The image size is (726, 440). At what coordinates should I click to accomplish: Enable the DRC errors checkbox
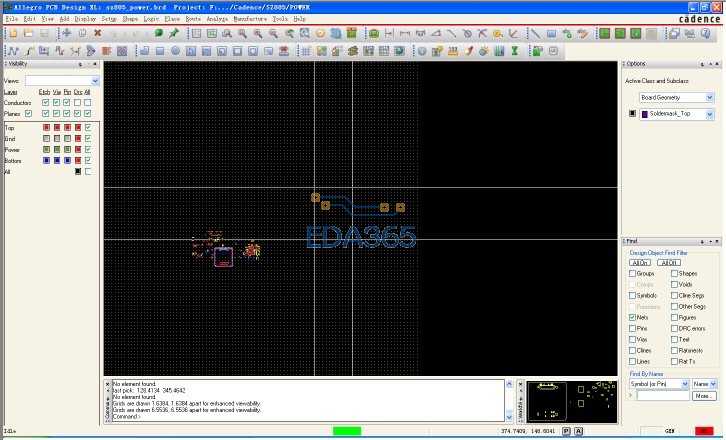pos(675,328)
